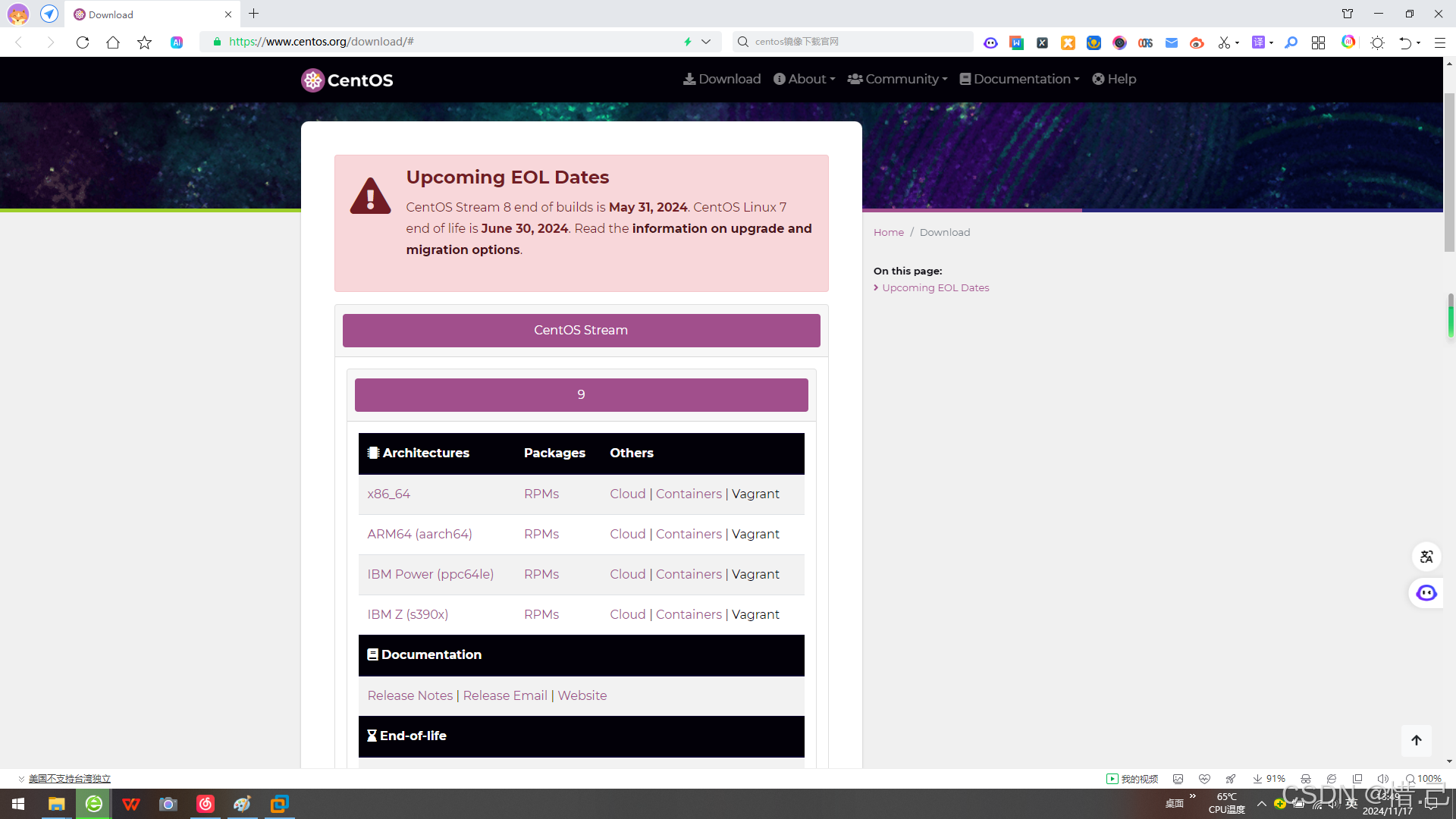Viewport: 1456px width, 819px height.
Task: Click the translate extension icon
Action: point(1258,42)
